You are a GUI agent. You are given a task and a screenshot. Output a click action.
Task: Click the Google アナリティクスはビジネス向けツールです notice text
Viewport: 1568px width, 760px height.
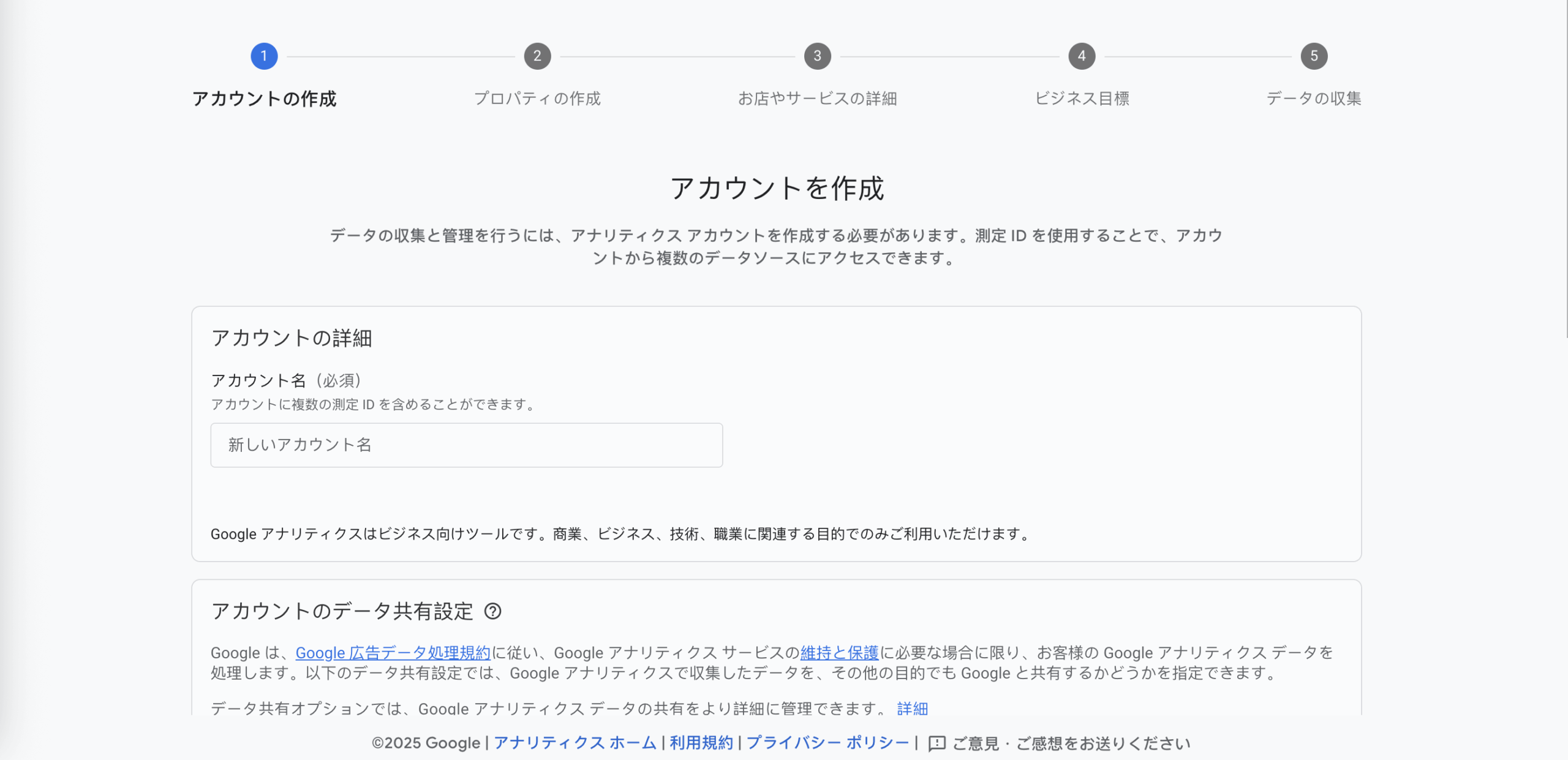621,534
